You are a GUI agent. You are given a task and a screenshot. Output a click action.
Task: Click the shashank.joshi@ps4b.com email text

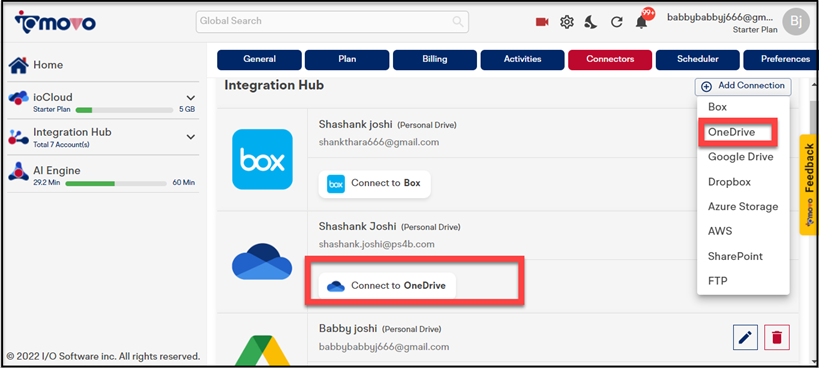click(x=377, y=244)
